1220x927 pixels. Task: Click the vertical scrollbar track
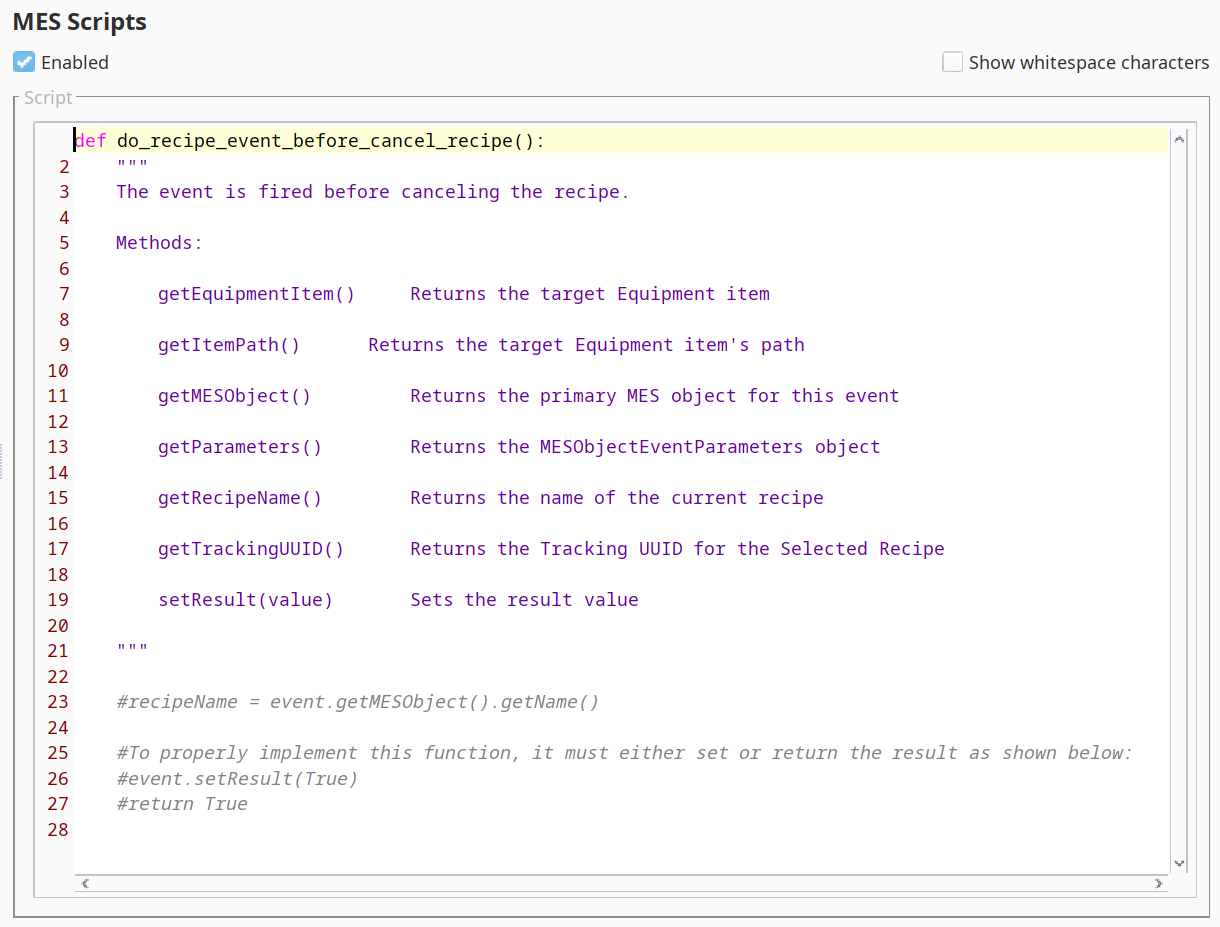pyautogui.click(x=1179, y=500)
